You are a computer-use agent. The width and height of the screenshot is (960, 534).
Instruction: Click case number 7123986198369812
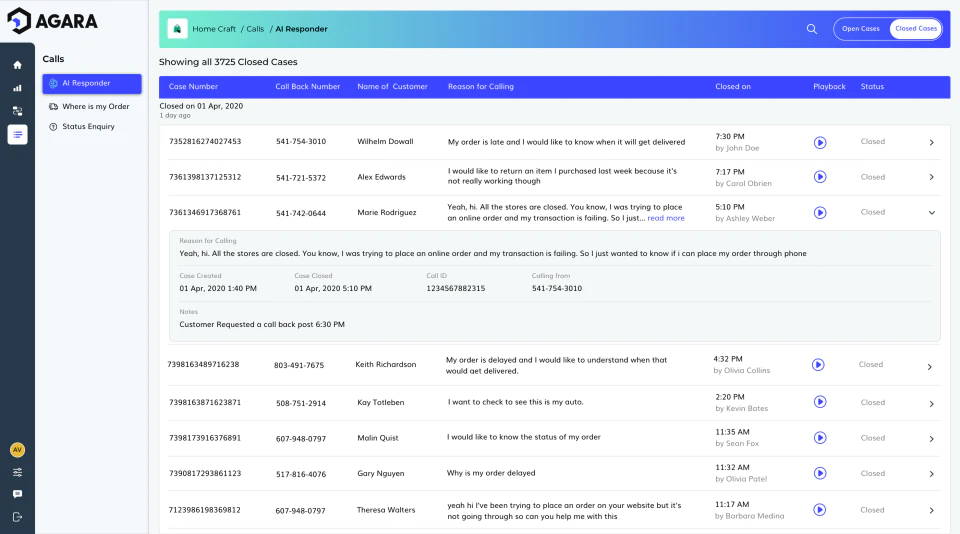204,510
